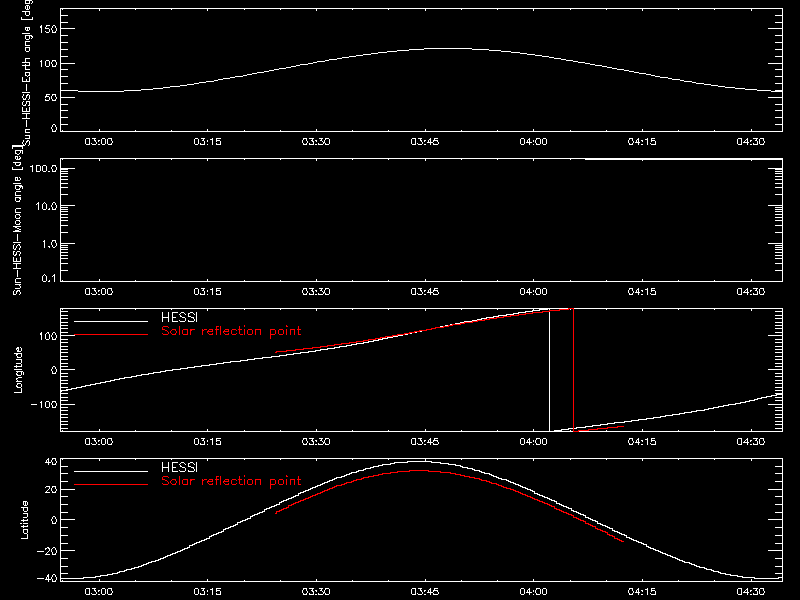Select HESSI legend label in Longitude plot
Screen dimensions: 800x600
(x=179, y=317)
